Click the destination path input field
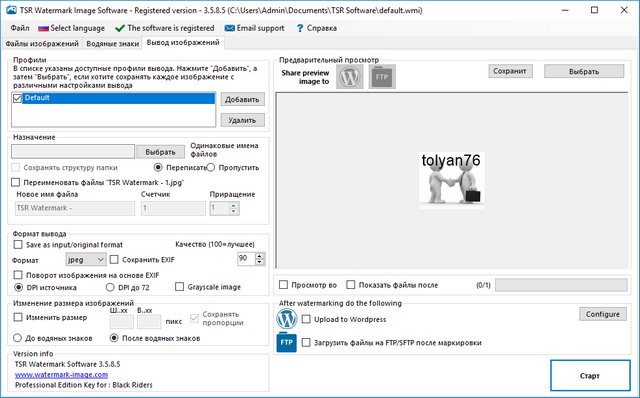Screen dimensions: 640x398 click(73, 151)
